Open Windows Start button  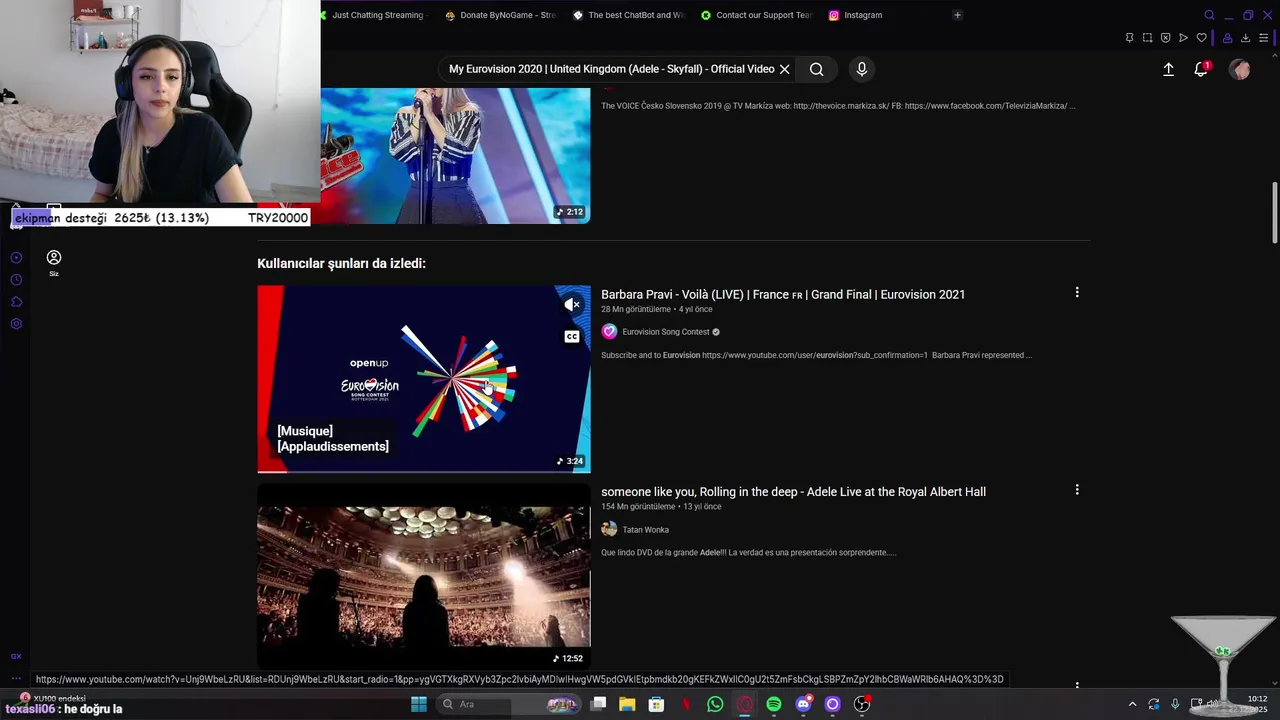(x=419, y=704)
